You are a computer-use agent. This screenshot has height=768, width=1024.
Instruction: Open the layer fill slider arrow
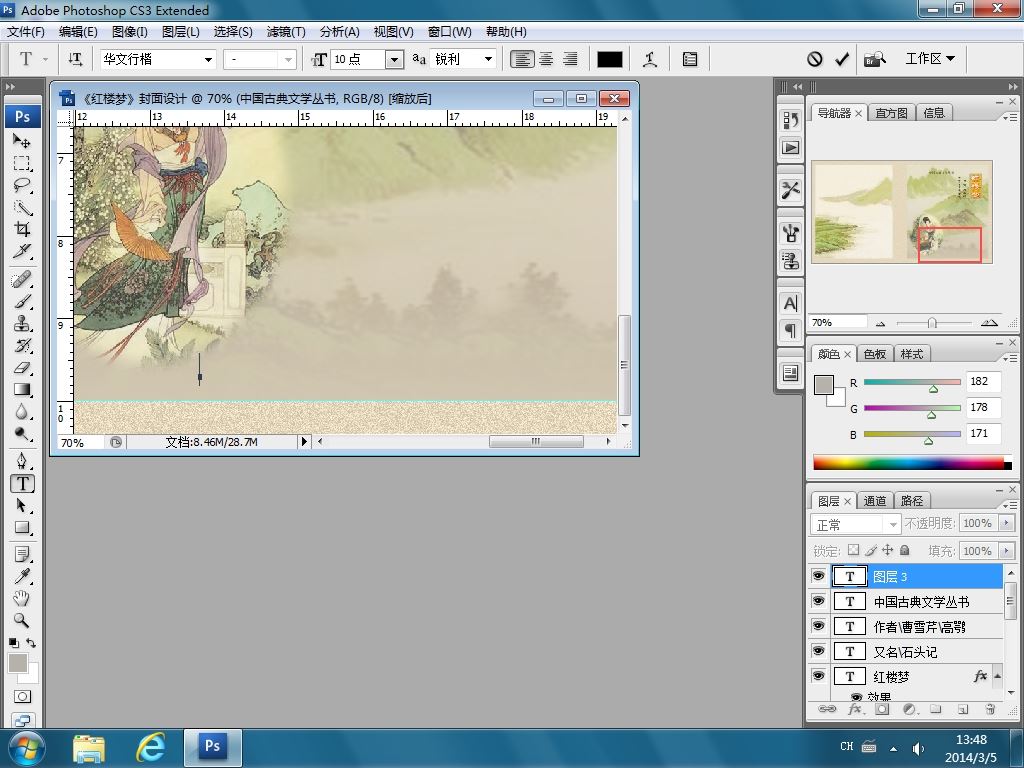pos(1006,551)
